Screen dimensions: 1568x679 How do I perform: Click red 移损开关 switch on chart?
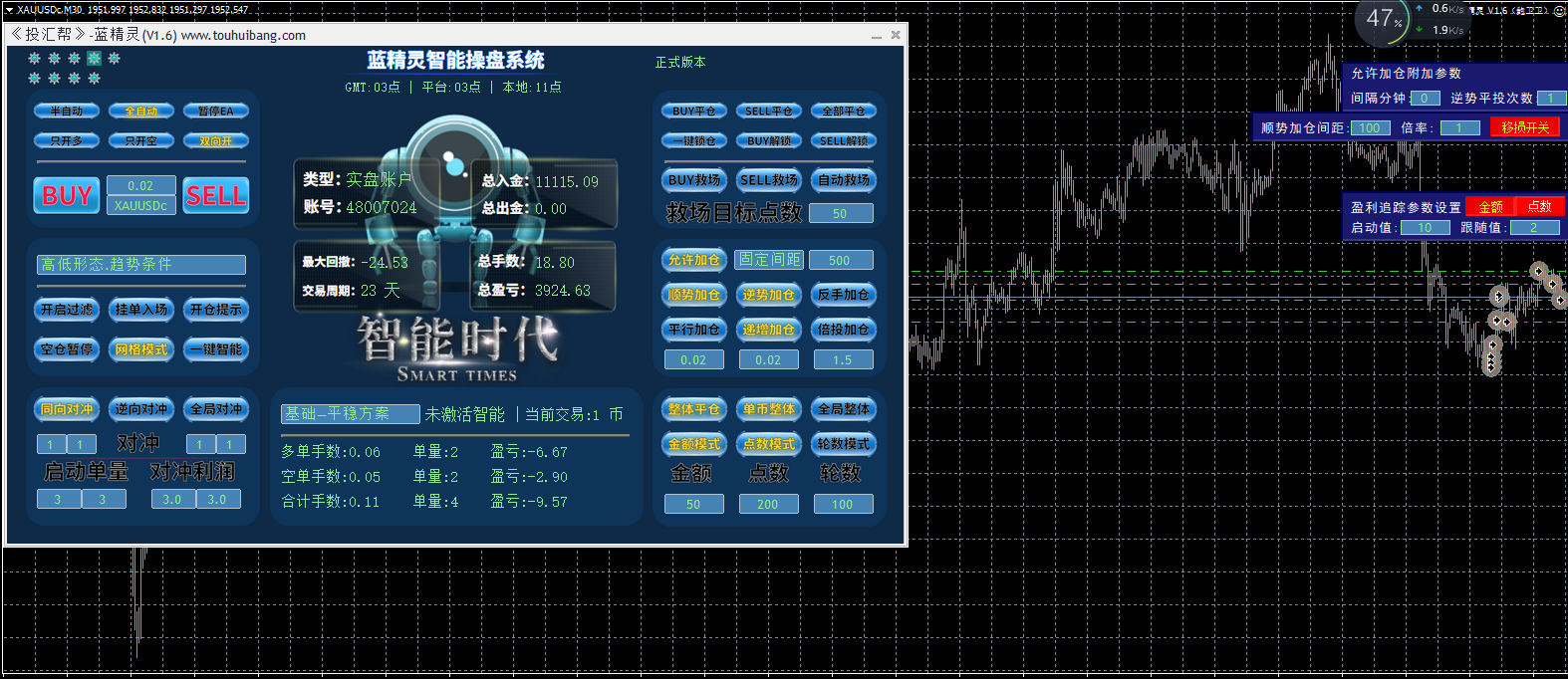pos(1525,127)
